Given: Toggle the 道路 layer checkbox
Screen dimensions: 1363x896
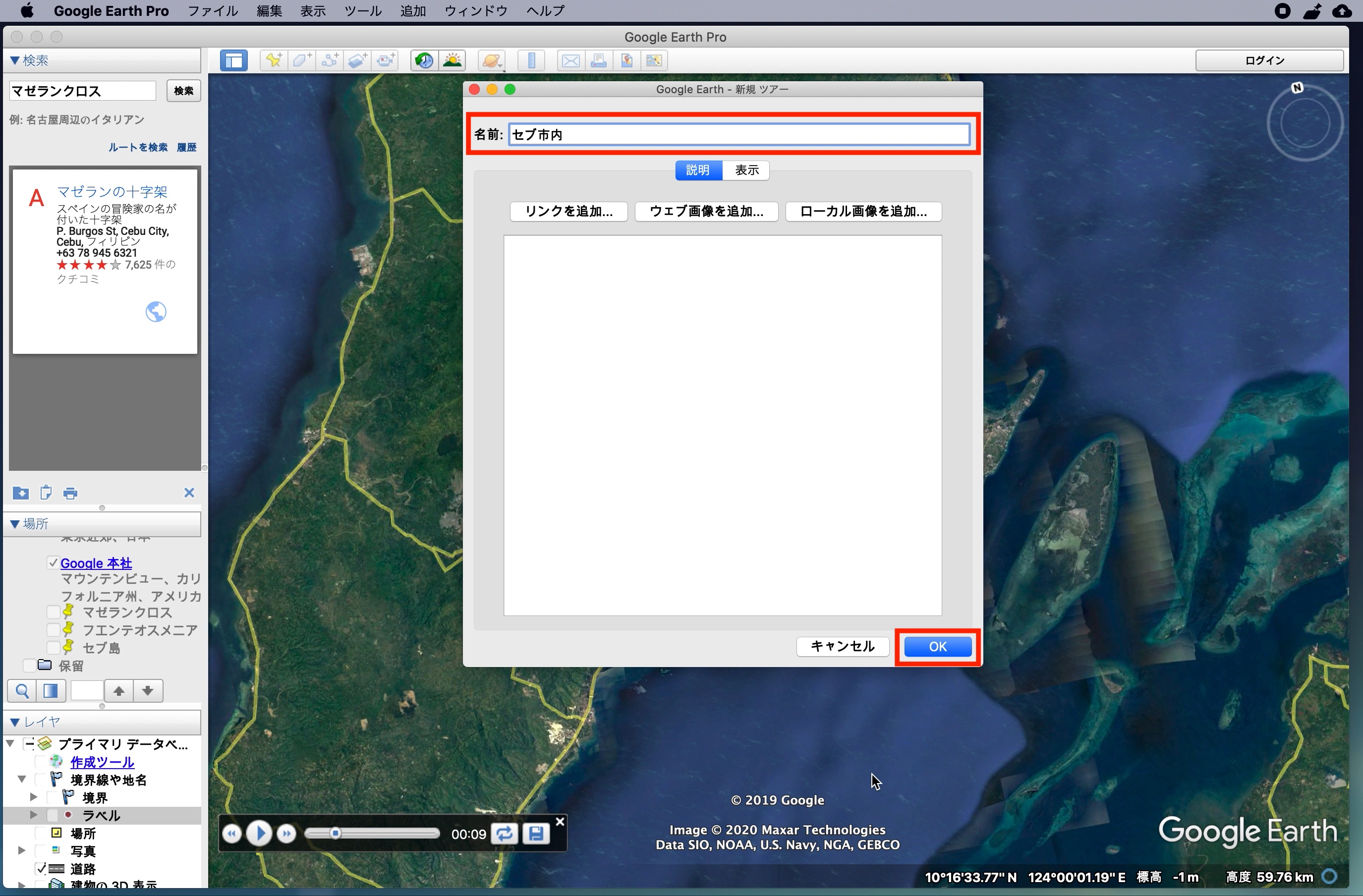Looking at the screenshot, I should click(x=41, y=869).
